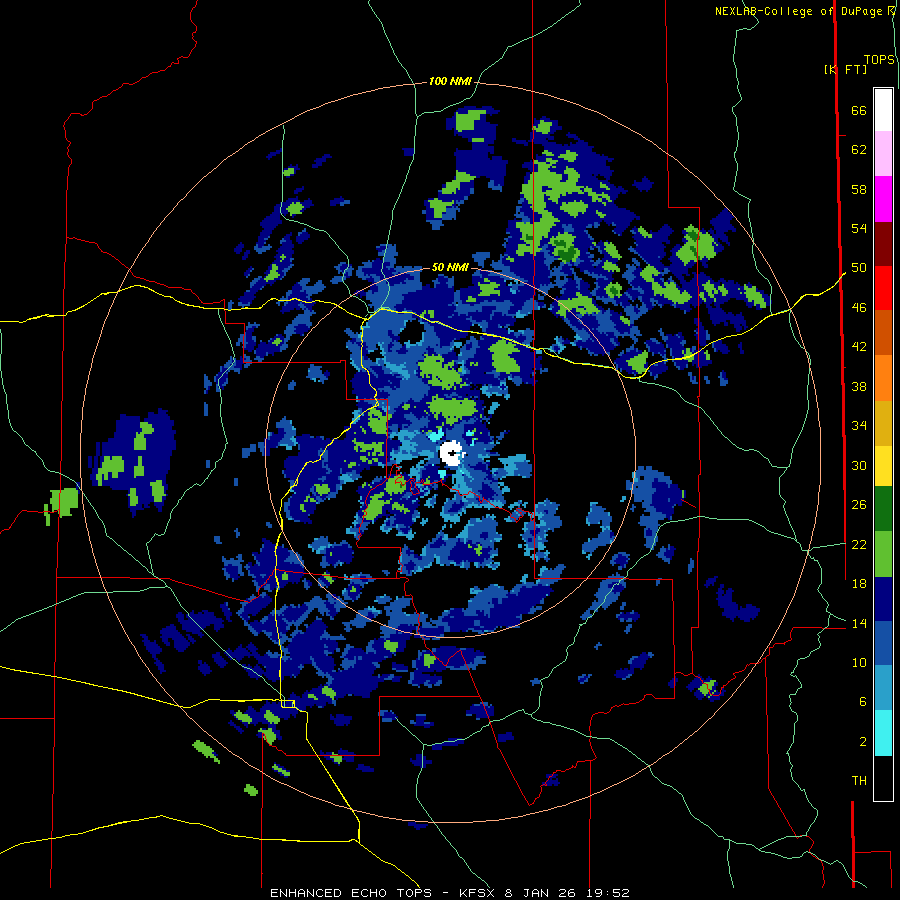Image resolution: width=900 pixels, height=900 pixels.
Task: Click the white radar site marker
Action: point(452,453)
